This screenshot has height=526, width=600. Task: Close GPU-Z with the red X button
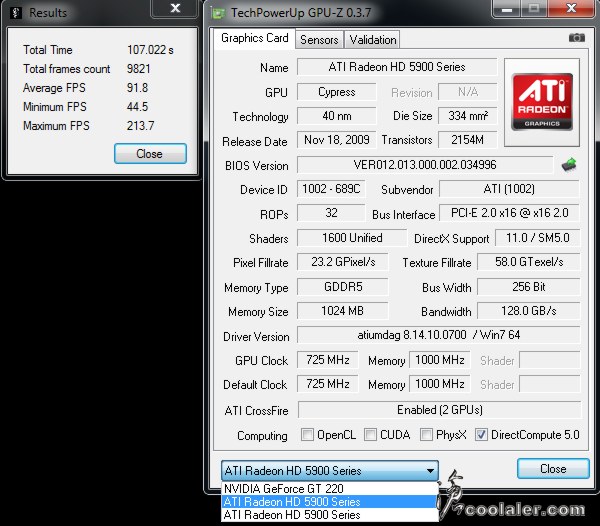(571, 8)
